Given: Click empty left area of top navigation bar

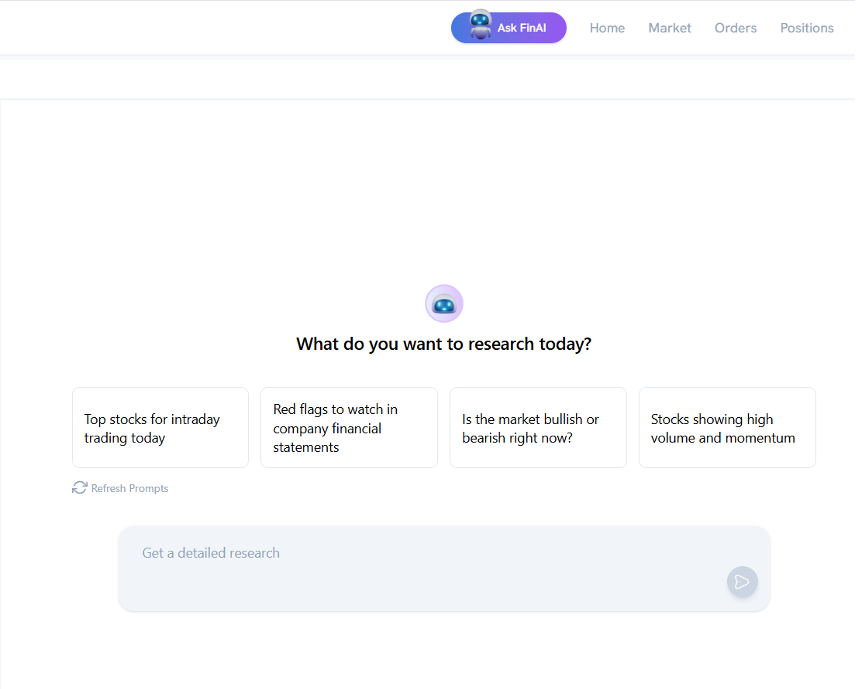Looking at the screenshot, I should (200, 28).
